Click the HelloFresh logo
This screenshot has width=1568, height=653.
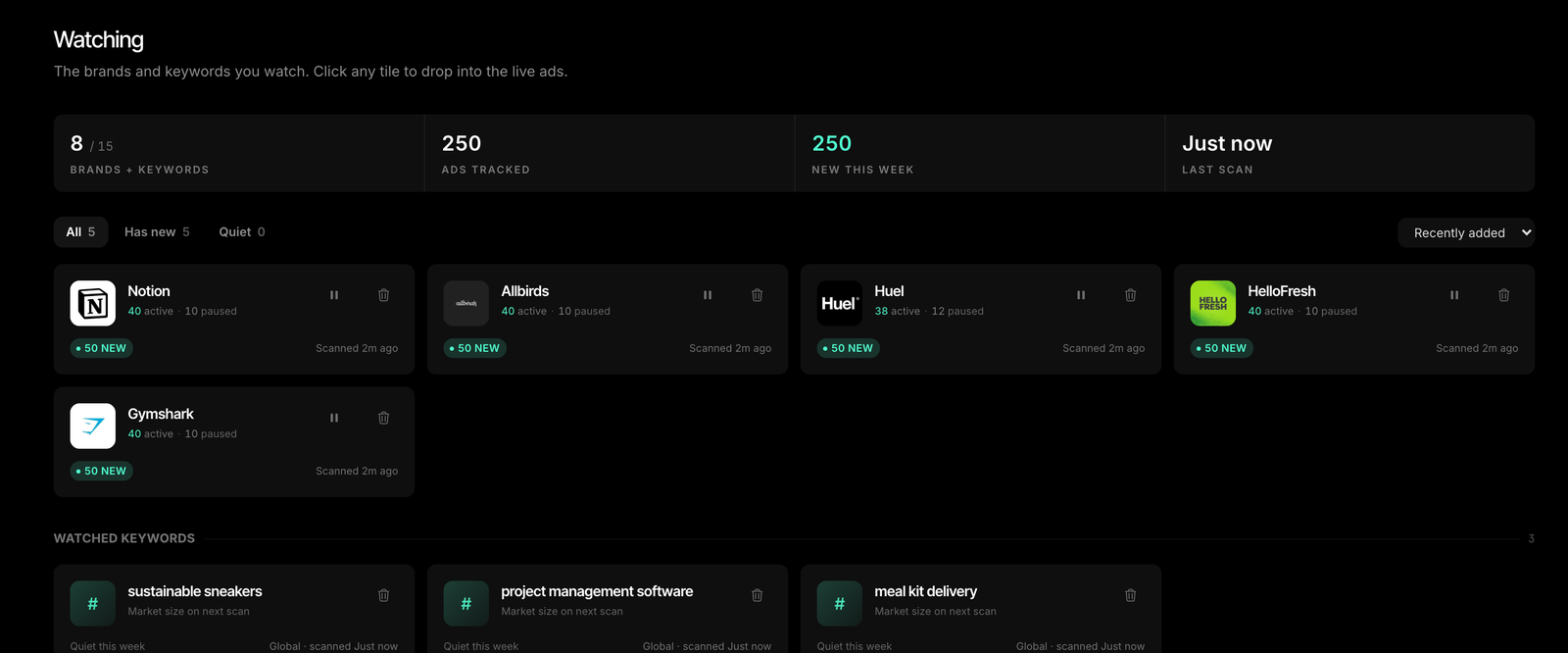point(1213,304)
